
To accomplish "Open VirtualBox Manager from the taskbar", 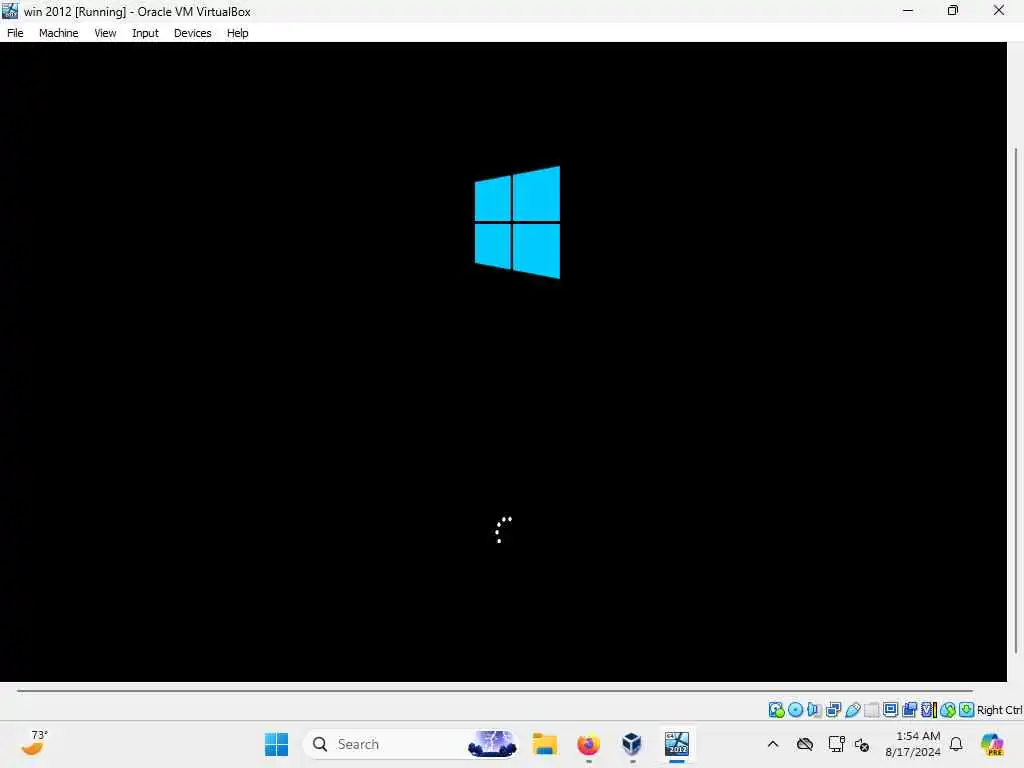I will point(632,744).
